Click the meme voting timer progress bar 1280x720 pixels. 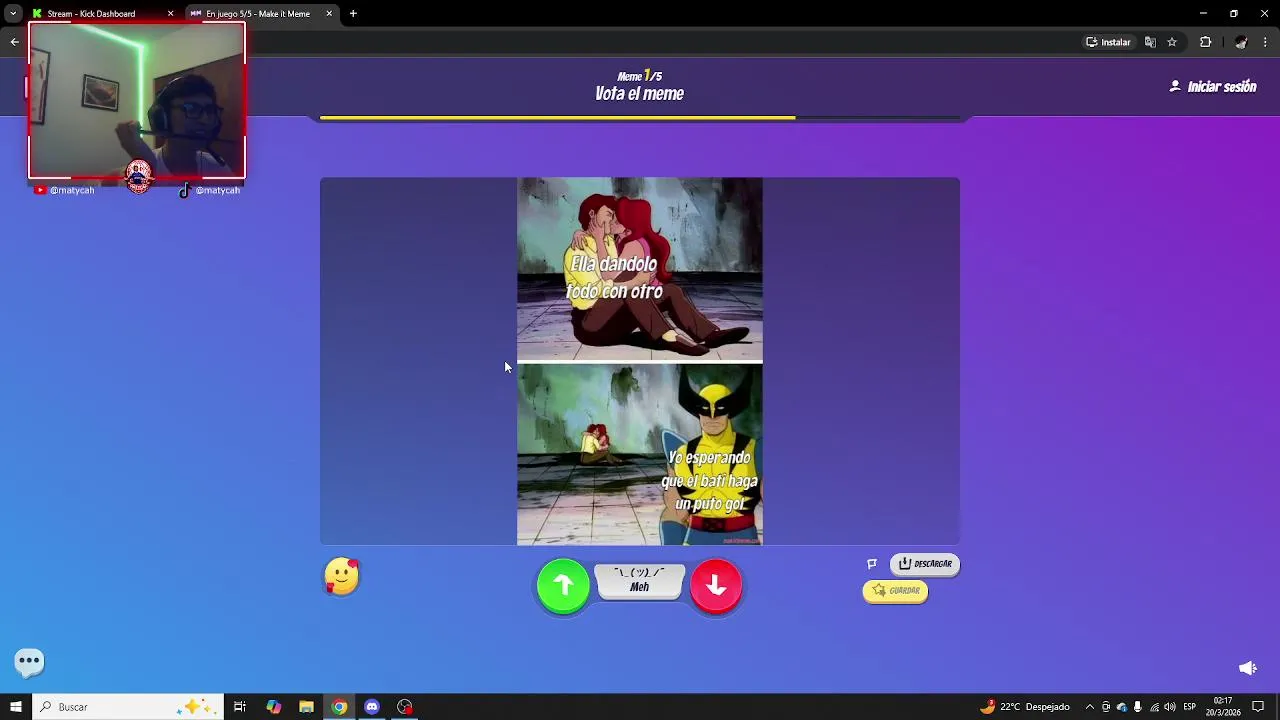(640, 118)
